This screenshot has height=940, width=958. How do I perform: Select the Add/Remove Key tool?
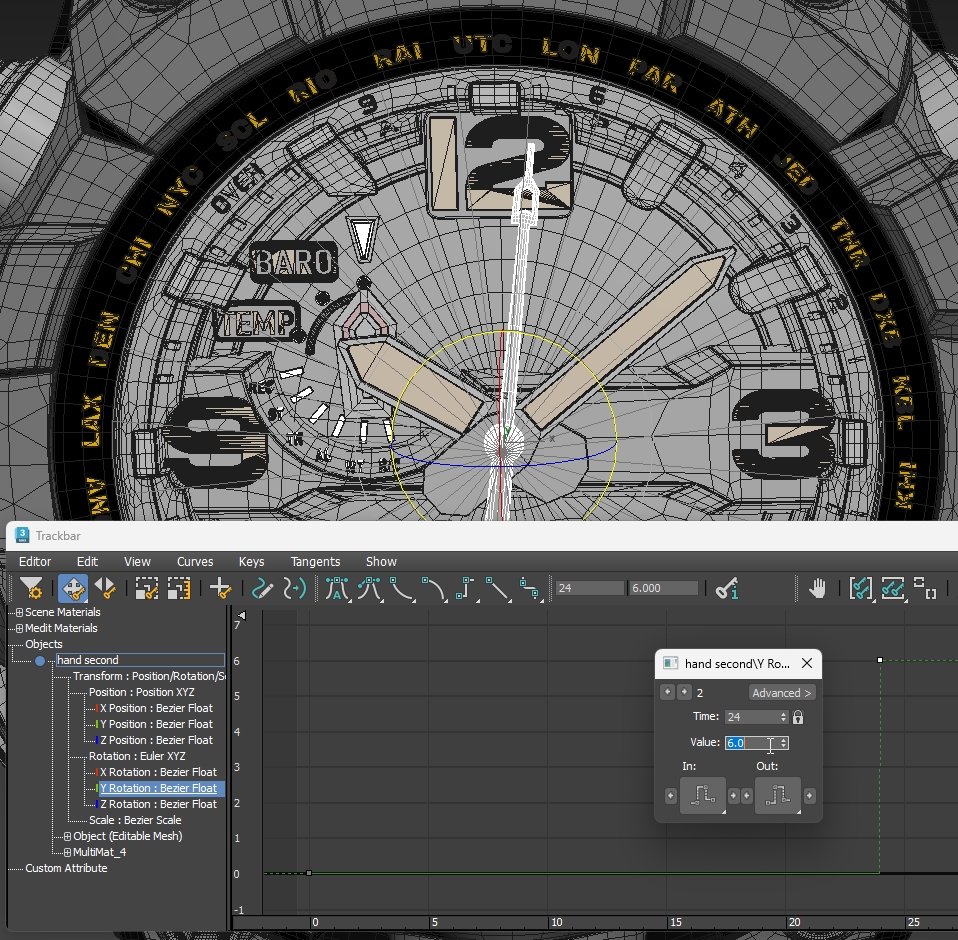[x=220, y=589]
